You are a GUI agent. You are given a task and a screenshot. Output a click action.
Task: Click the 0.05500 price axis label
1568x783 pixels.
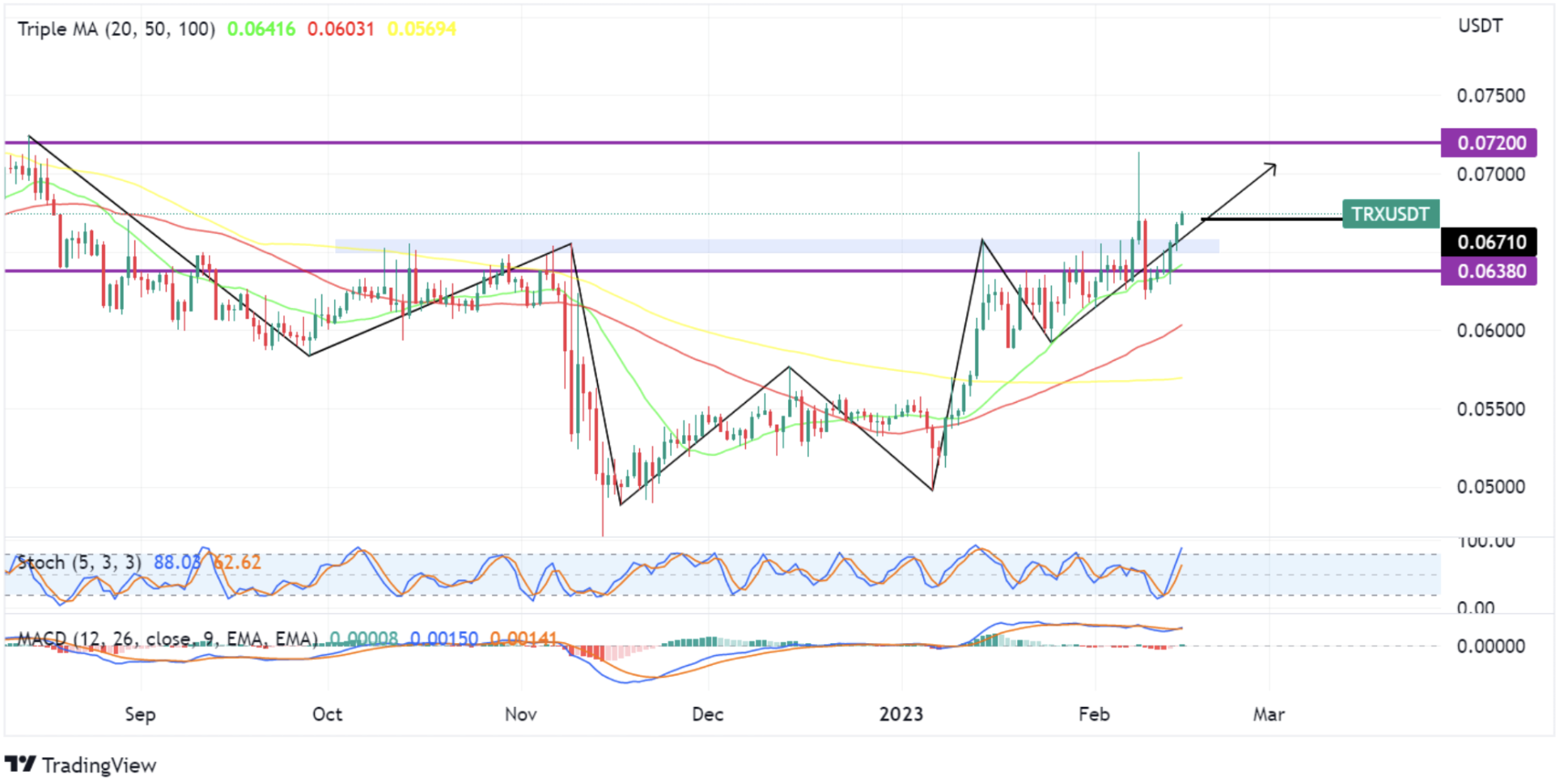pyautogui.click(x=1490, y=408)
